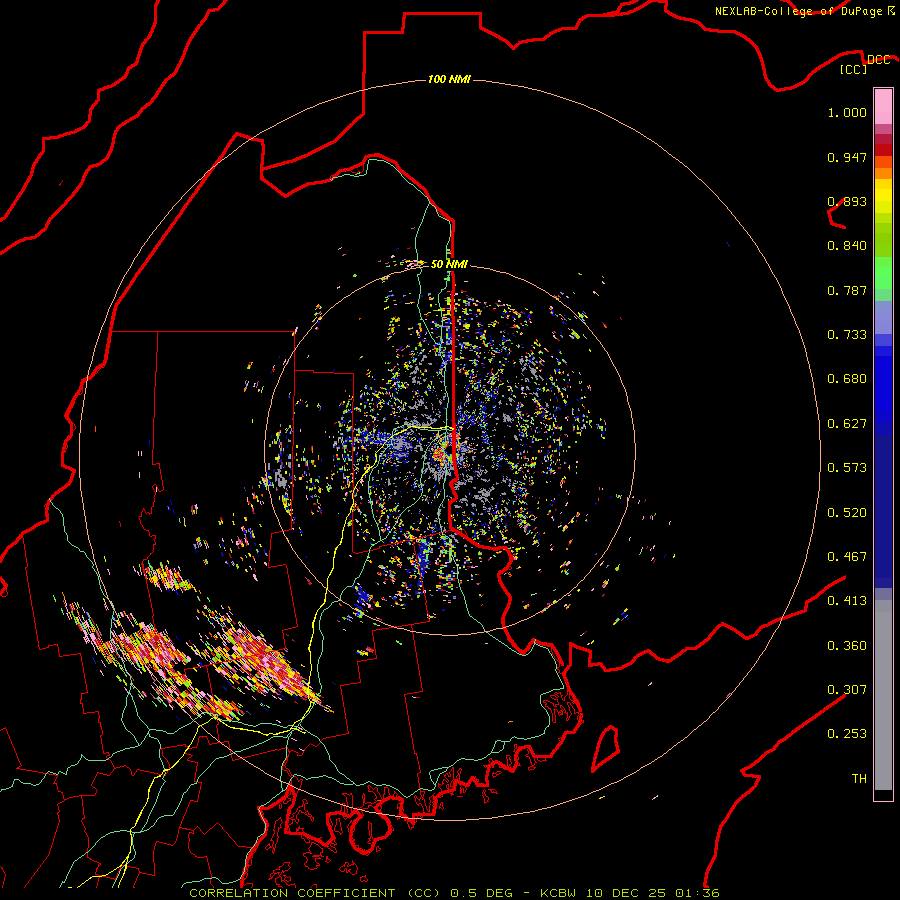Image resolution: width=900 pixels, height=900 pixels.
Task: Click the gray segment of the color bar
Action: tap(883, 695)
